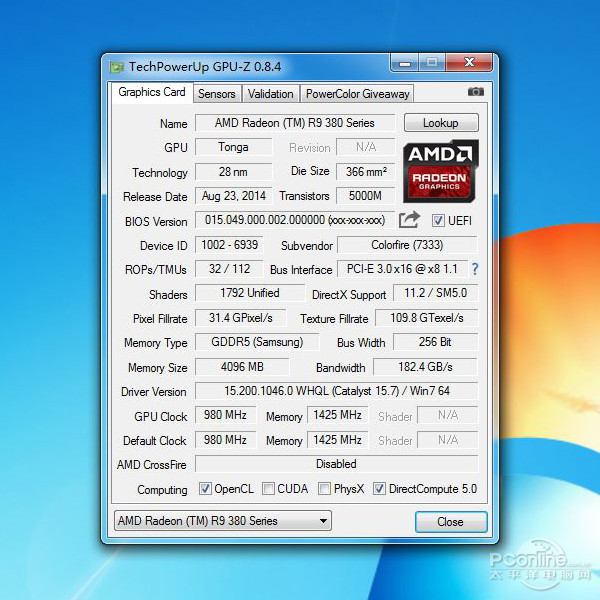The image size is (600, 600).
Task: Click the ROPs/TMUs value 32 / 112
Action: pos(229,269)
